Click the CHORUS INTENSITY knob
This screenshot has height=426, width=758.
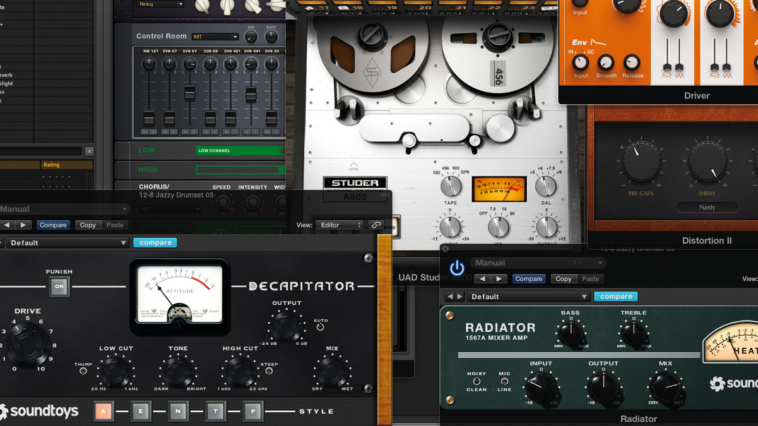[252, 202]
